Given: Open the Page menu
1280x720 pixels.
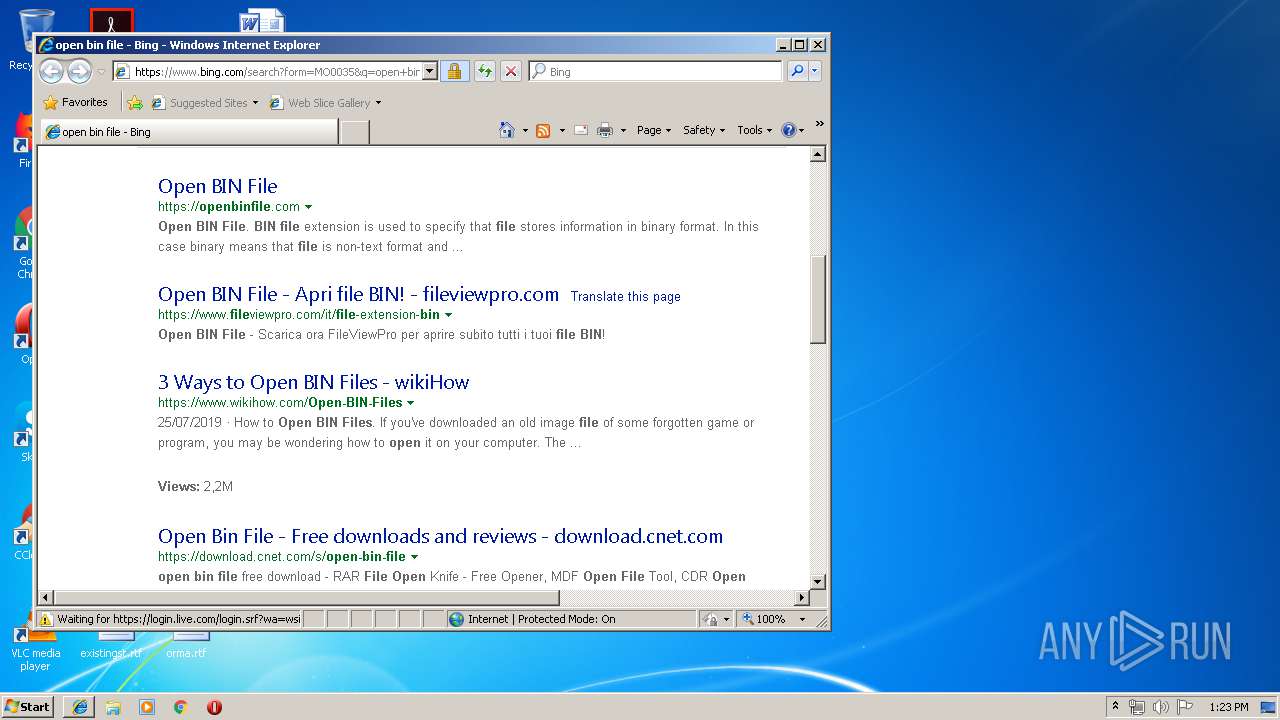Looking at the screenshot, I should tap(654, 130).
